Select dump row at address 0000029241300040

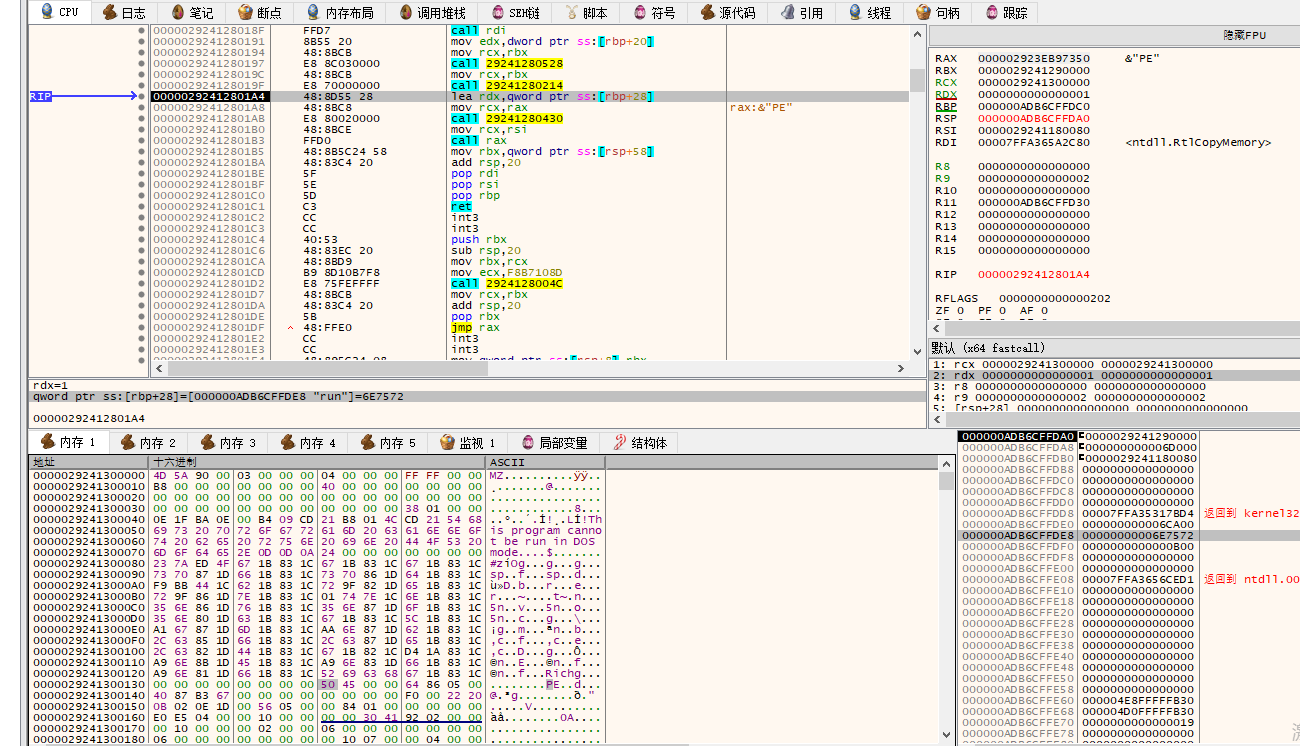click(318, 519)
